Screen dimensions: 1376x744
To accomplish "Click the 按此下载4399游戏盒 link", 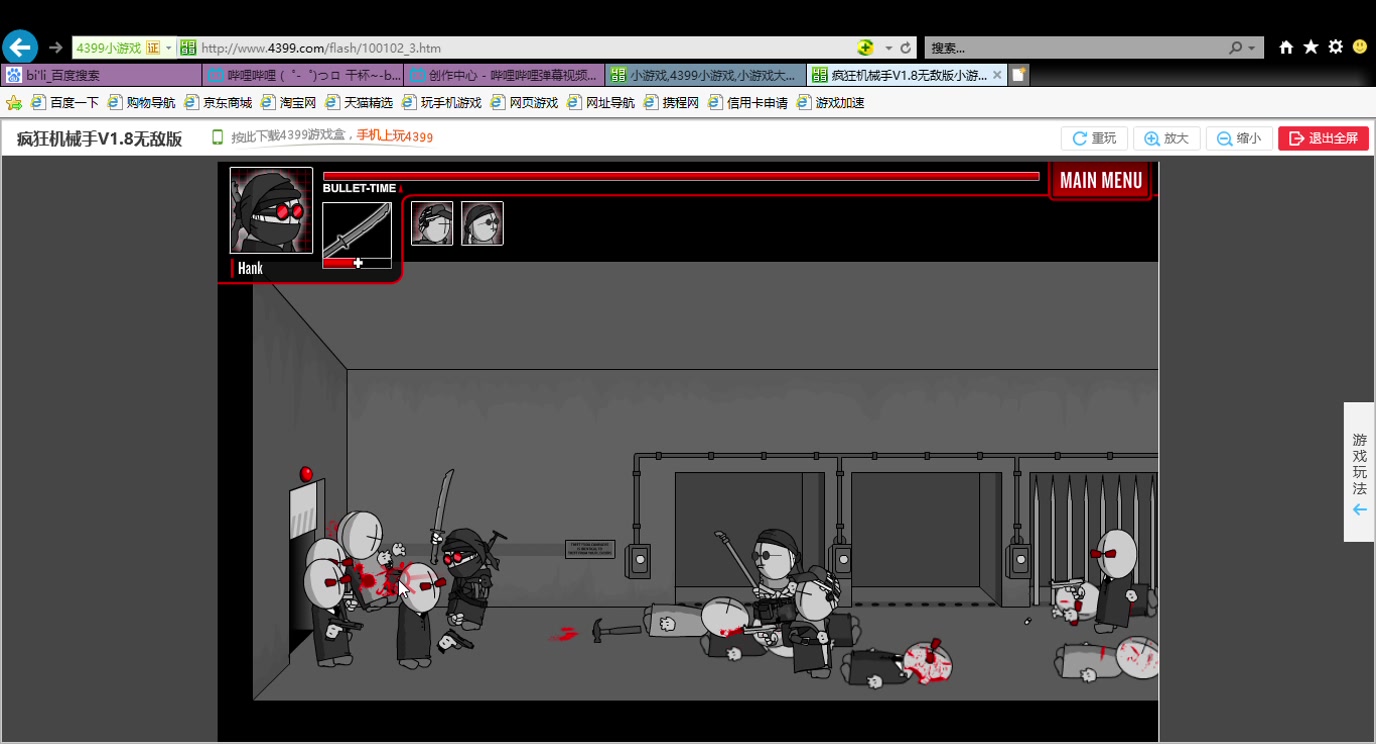I will [291, 138].
